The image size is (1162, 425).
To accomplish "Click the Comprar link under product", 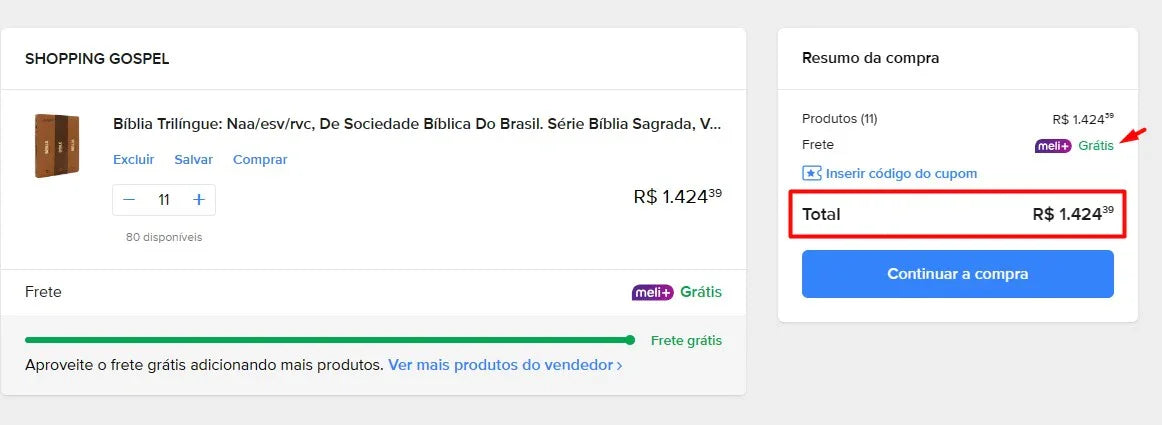I will pyautogui.click(x=260, y=159).
